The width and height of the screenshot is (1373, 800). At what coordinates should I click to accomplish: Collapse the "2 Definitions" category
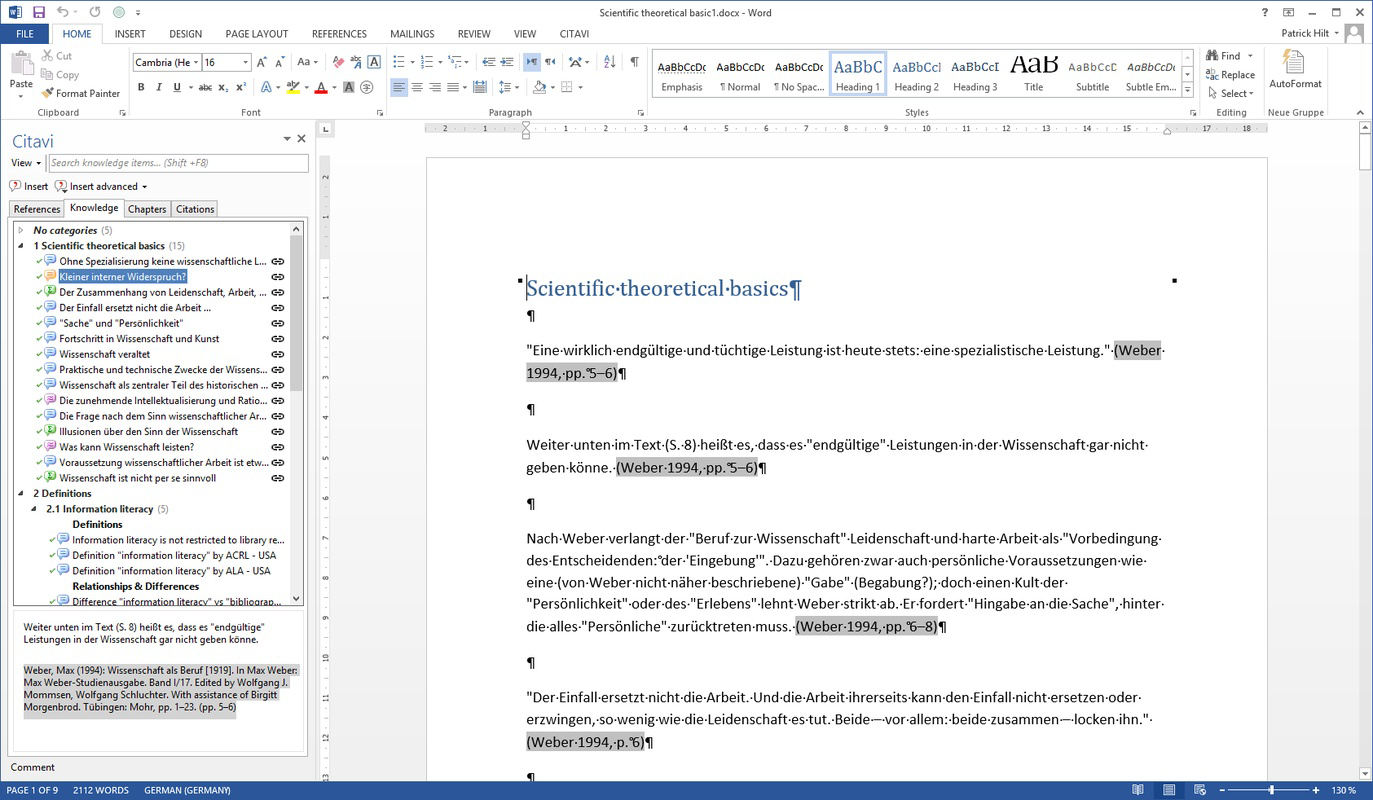(x=21, y=494)
